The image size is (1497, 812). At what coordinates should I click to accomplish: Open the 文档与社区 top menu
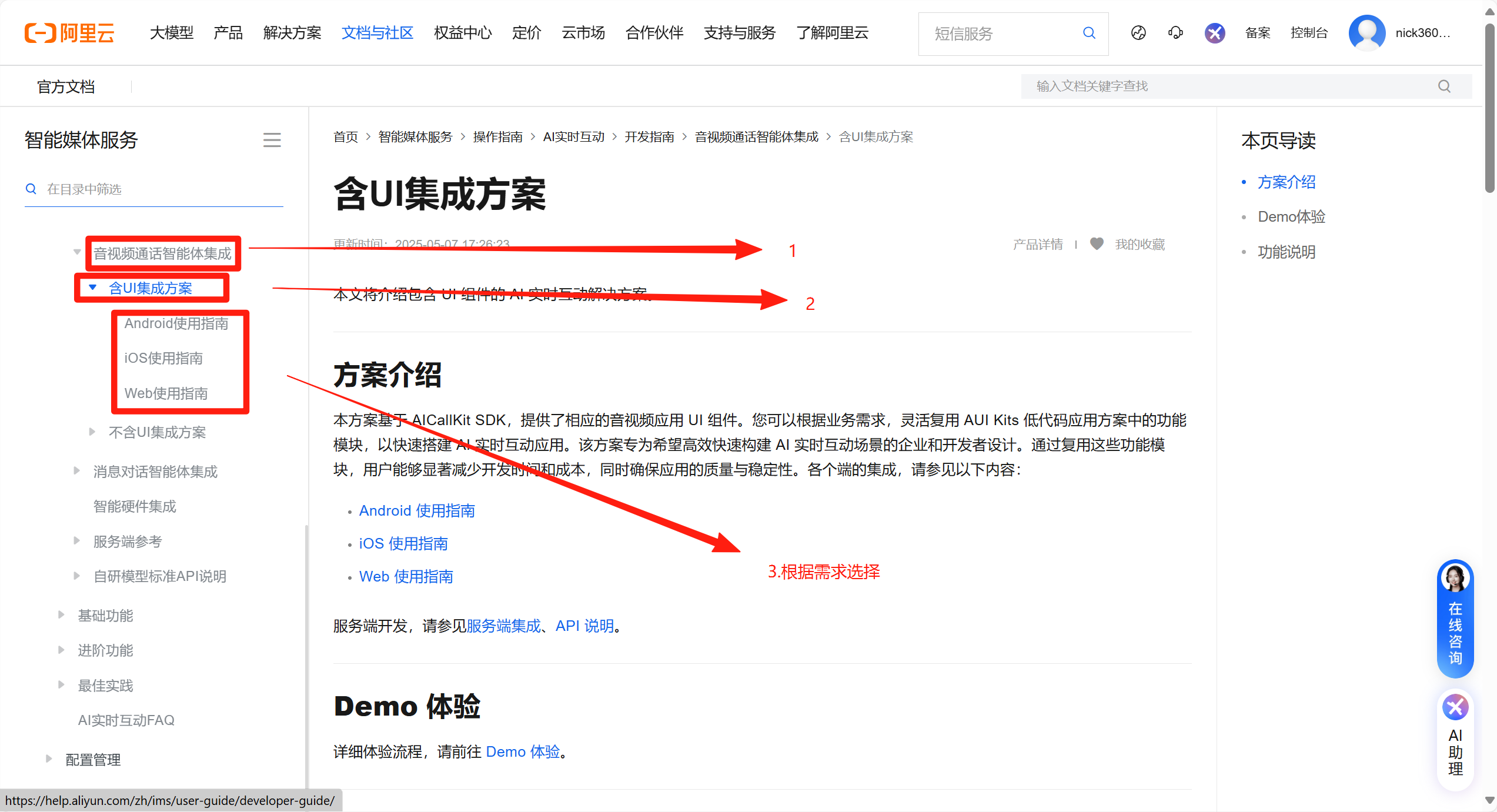click(377, 33)
